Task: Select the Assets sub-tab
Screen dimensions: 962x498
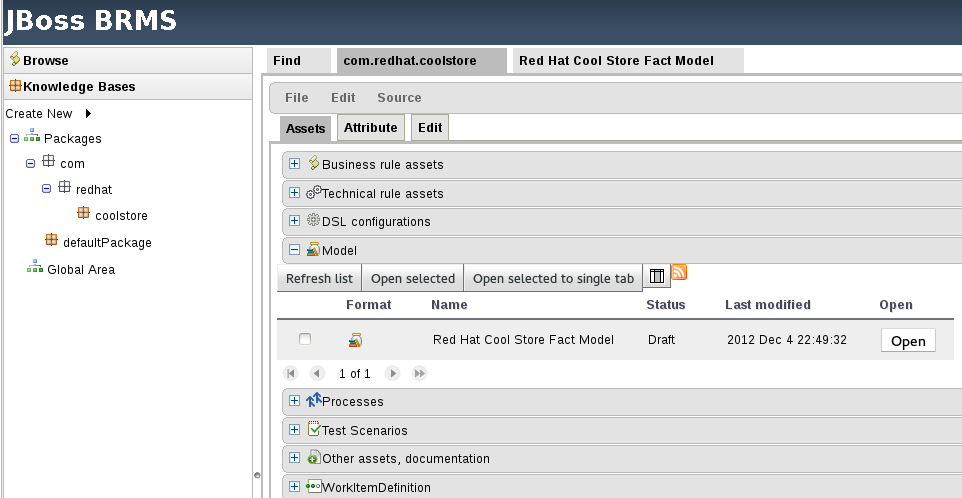Action: [x=306, y=128]
